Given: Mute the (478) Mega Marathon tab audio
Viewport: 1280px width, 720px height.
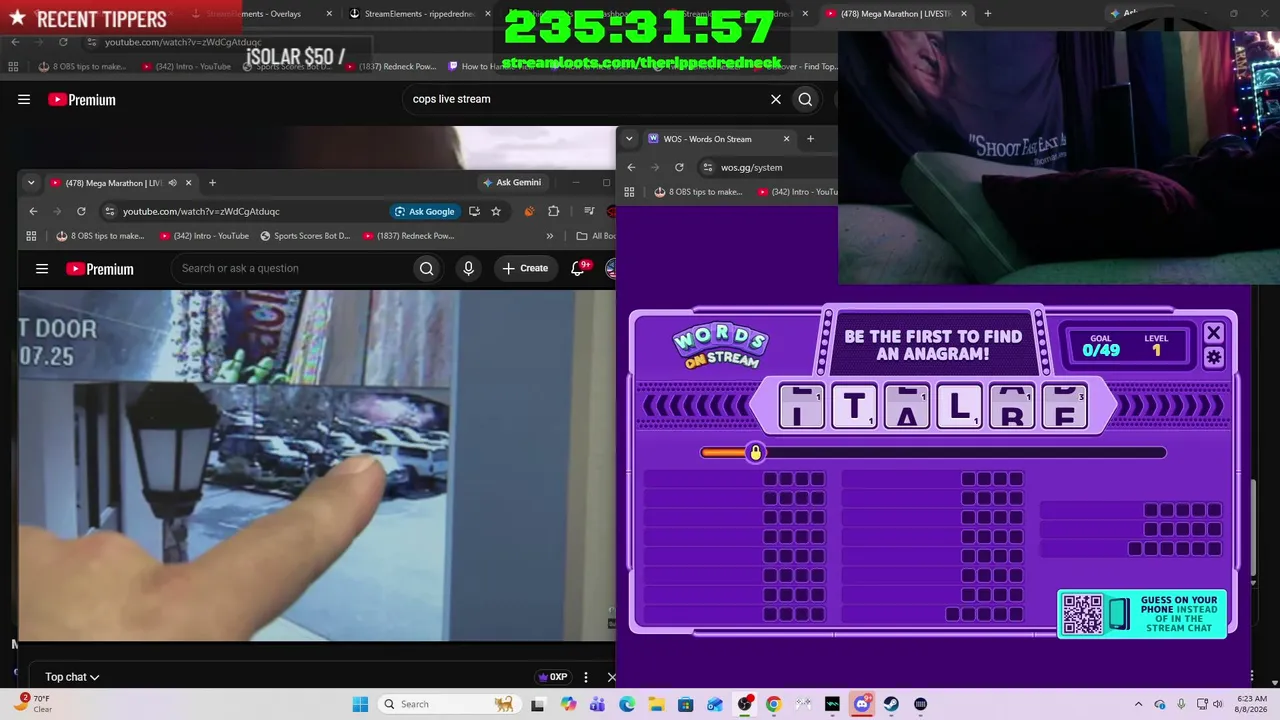Looking at the screenshot, I should point(172,183).
